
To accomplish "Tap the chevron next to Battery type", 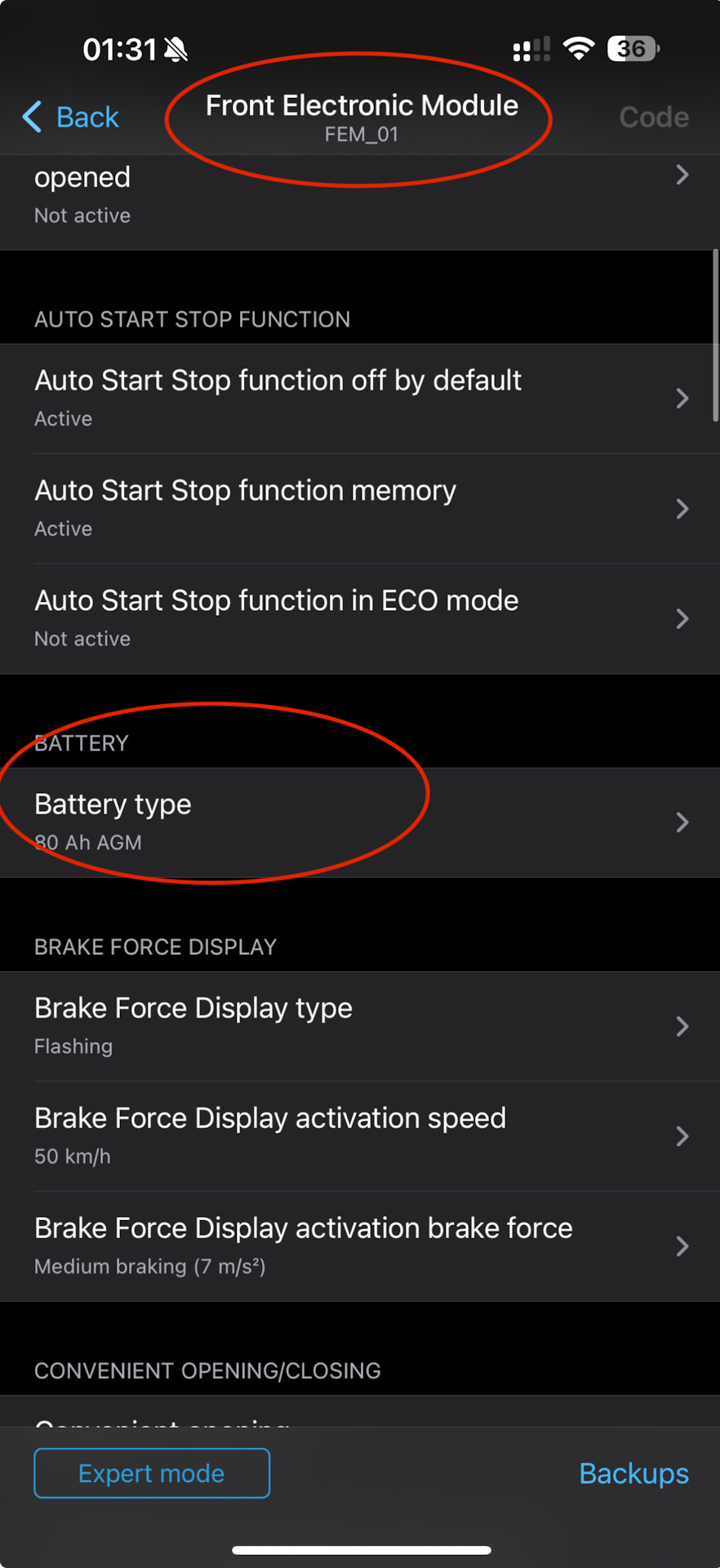I will point(682,822).
